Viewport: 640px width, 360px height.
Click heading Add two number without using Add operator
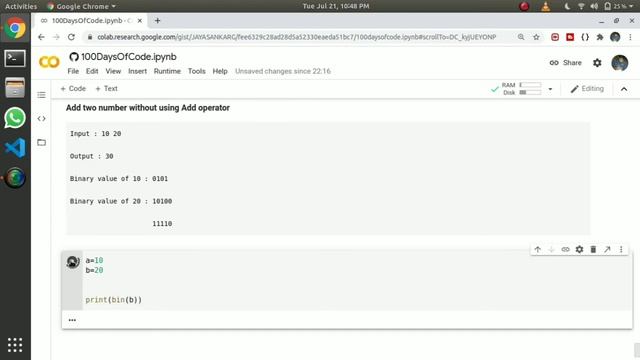pyautogui.click(x=148, y=108)
